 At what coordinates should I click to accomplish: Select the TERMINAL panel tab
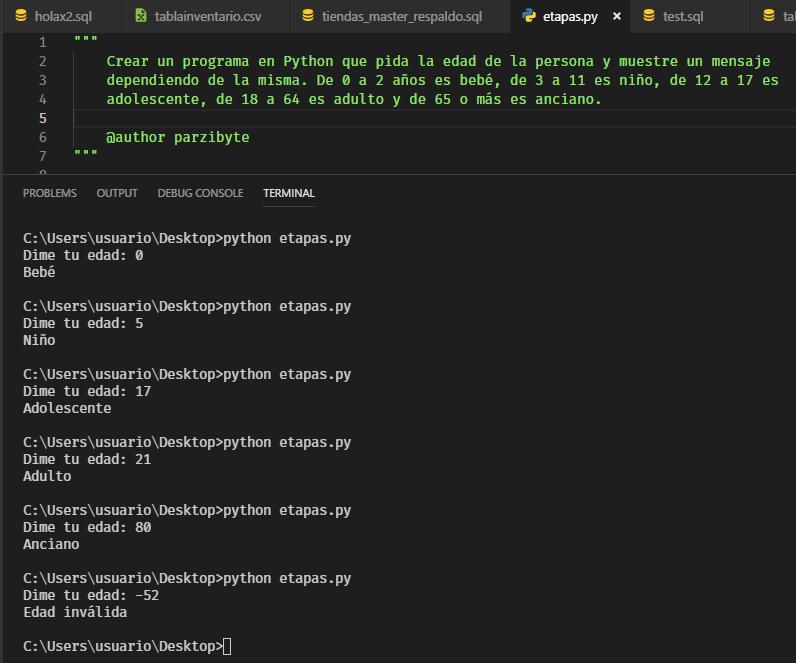coord(288,193)
